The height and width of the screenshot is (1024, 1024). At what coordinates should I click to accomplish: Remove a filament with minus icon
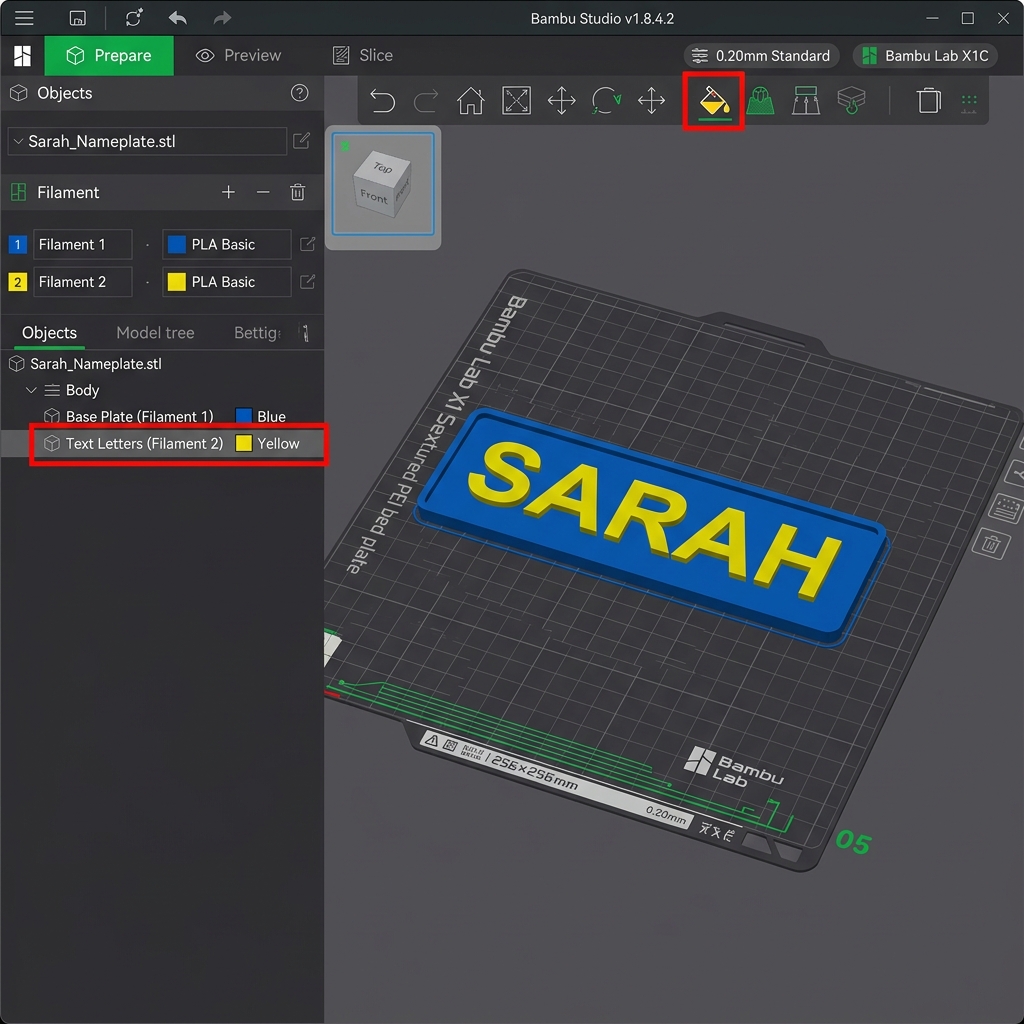(263, 192)
